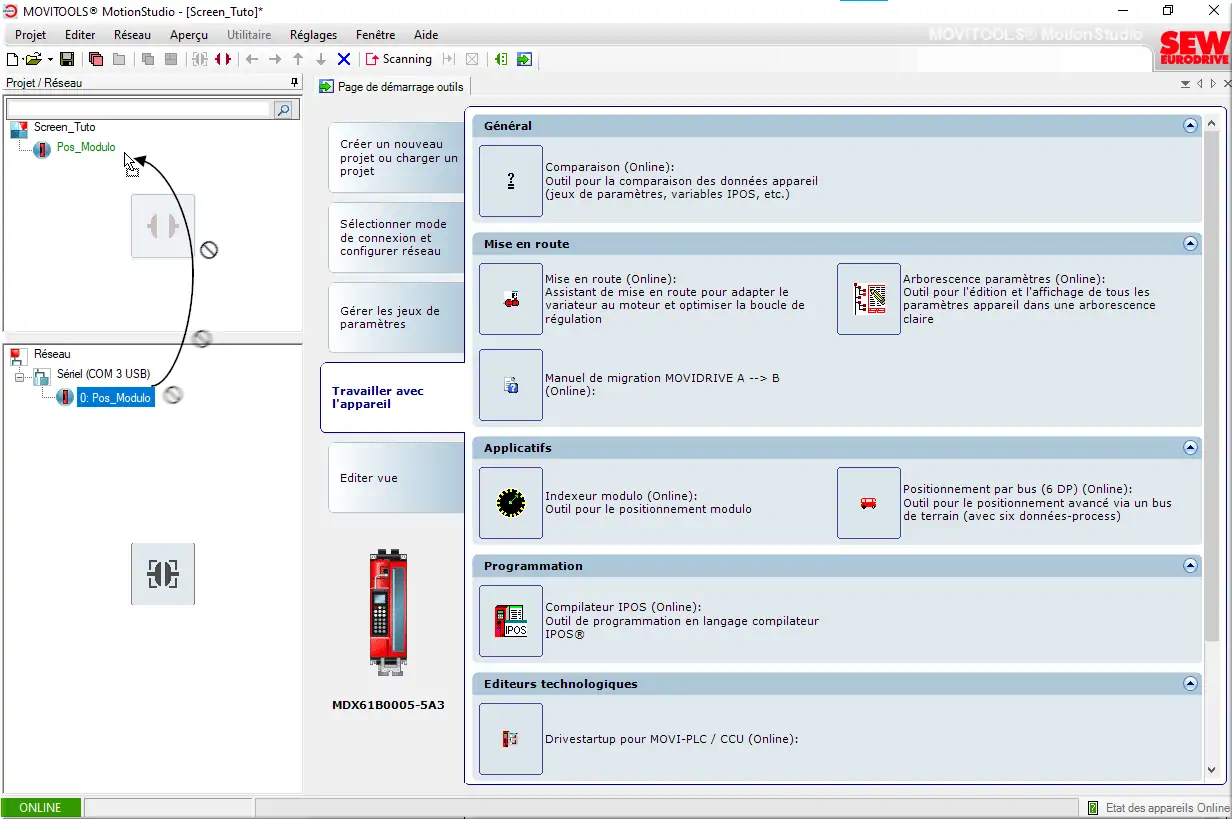Open the dropdown arrow beside open folder
This screenshot has width=1232, height=819.
(x=48, y=60)
